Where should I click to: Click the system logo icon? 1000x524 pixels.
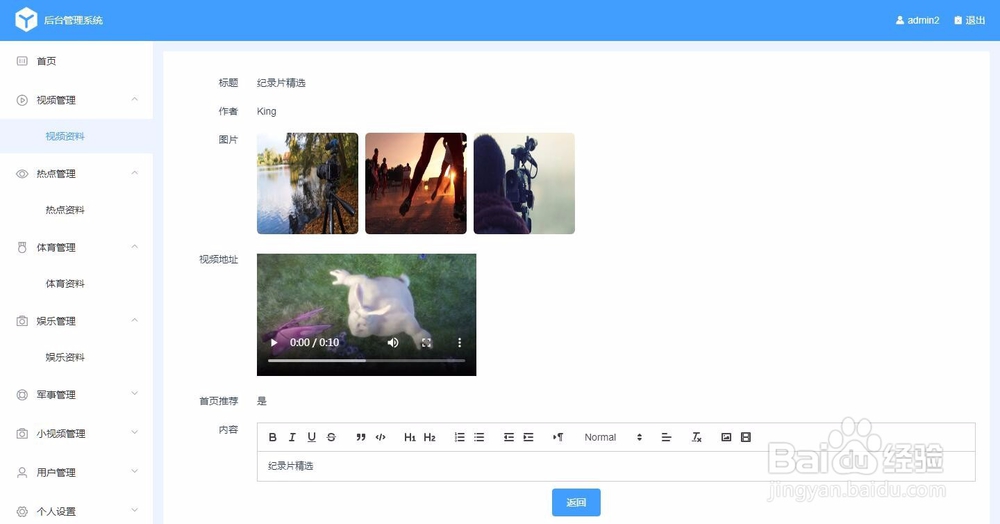26,20
